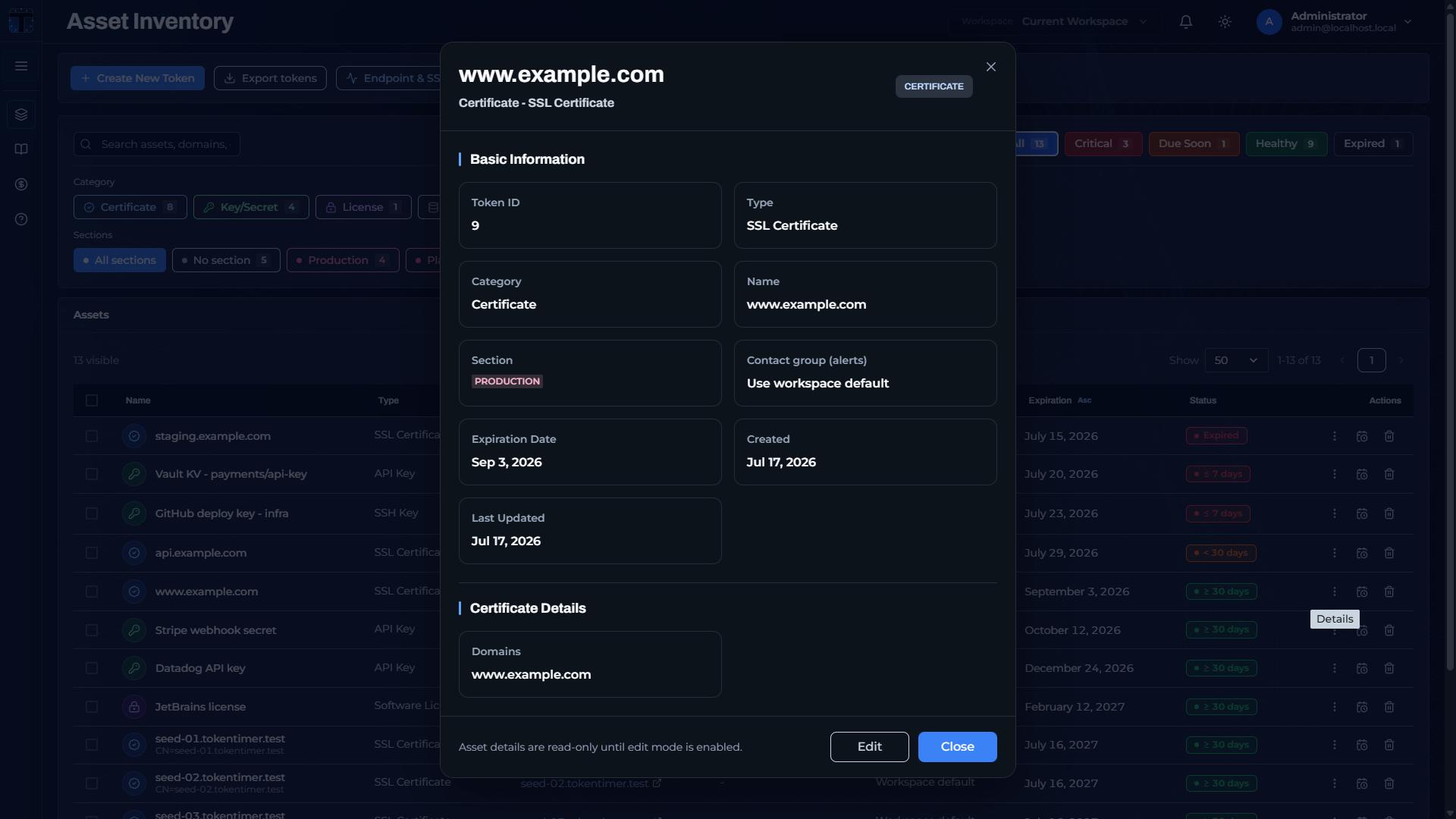Select the Production section filter
The width and height of the screenshot is (1456, 819).
(x=343, y=260)
